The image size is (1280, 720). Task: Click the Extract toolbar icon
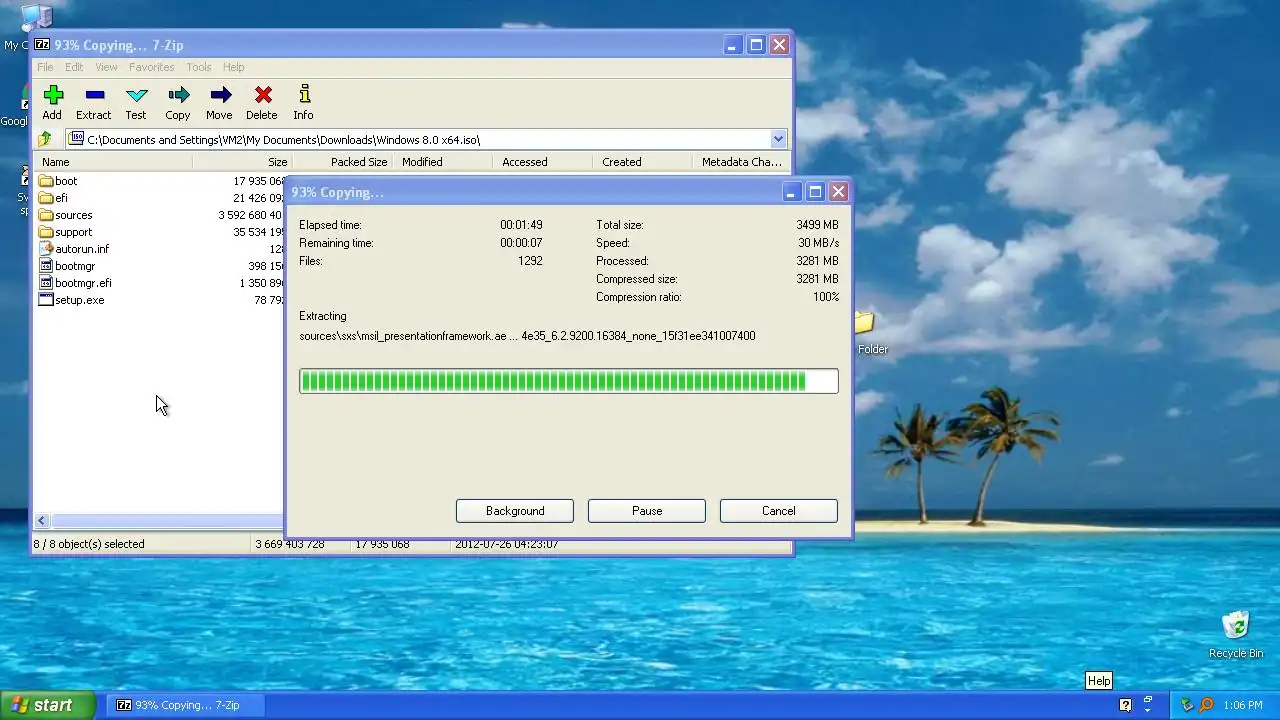click(95, 95)
